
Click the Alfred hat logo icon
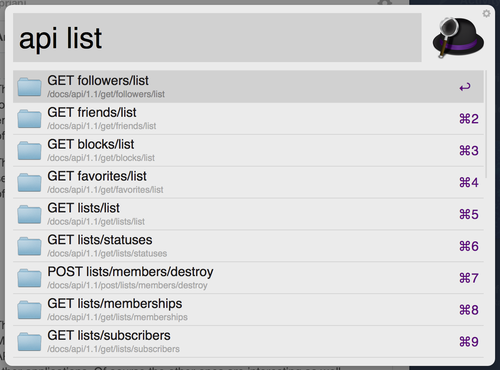pos(458,37)
